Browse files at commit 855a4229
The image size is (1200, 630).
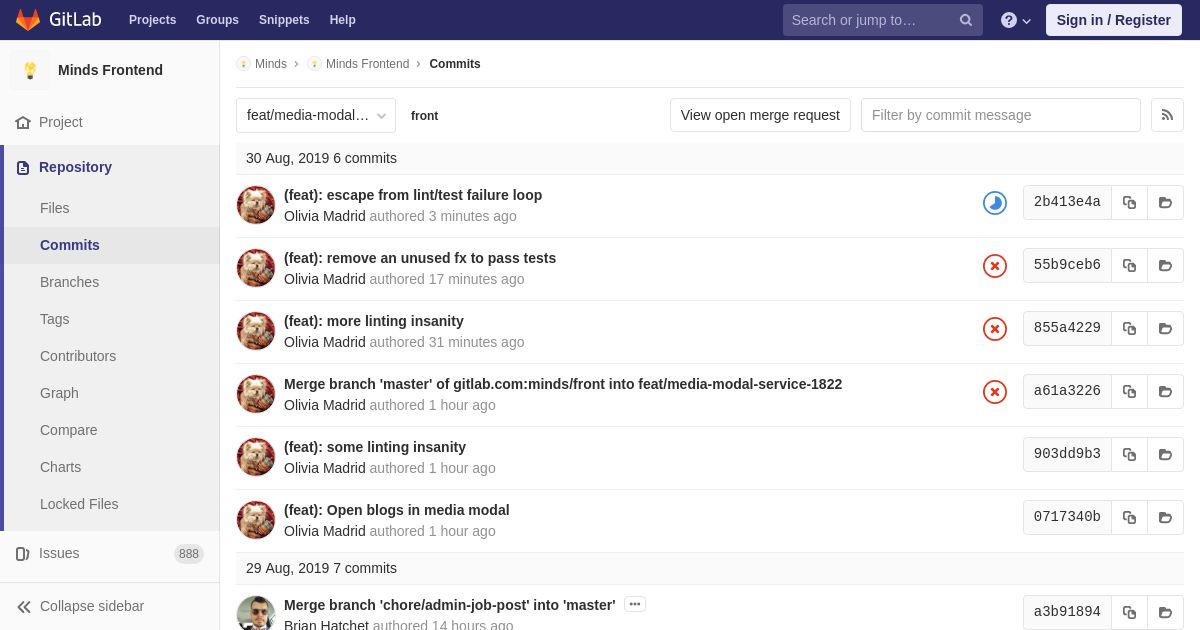(1165, 328)
